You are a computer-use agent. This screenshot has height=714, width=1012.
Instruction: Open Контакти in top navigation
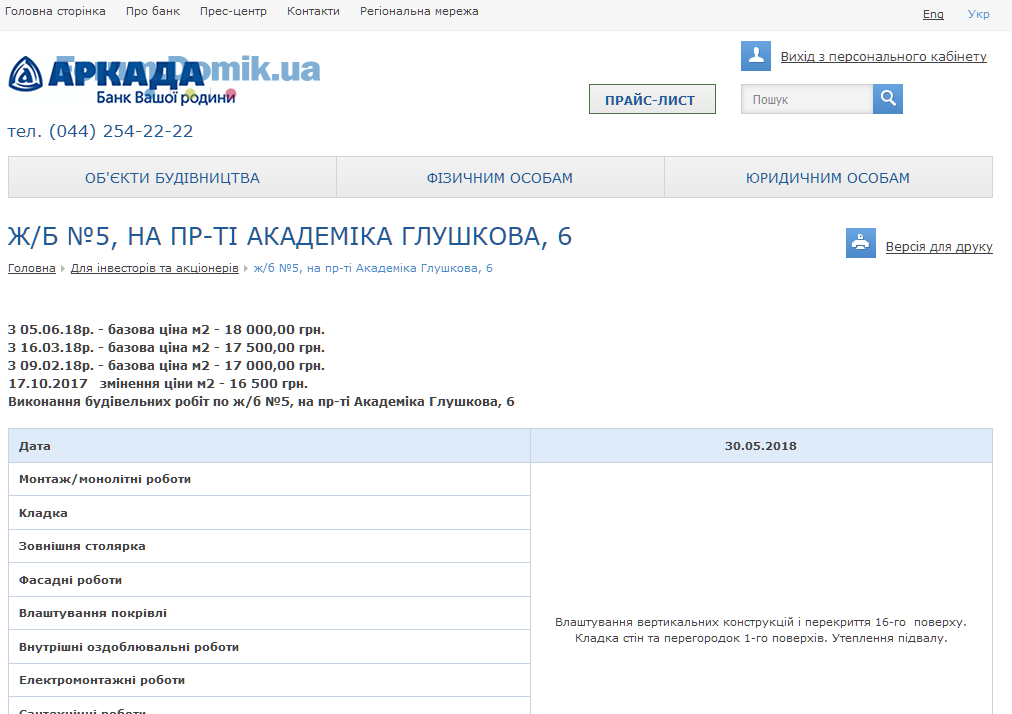point(313,12)
